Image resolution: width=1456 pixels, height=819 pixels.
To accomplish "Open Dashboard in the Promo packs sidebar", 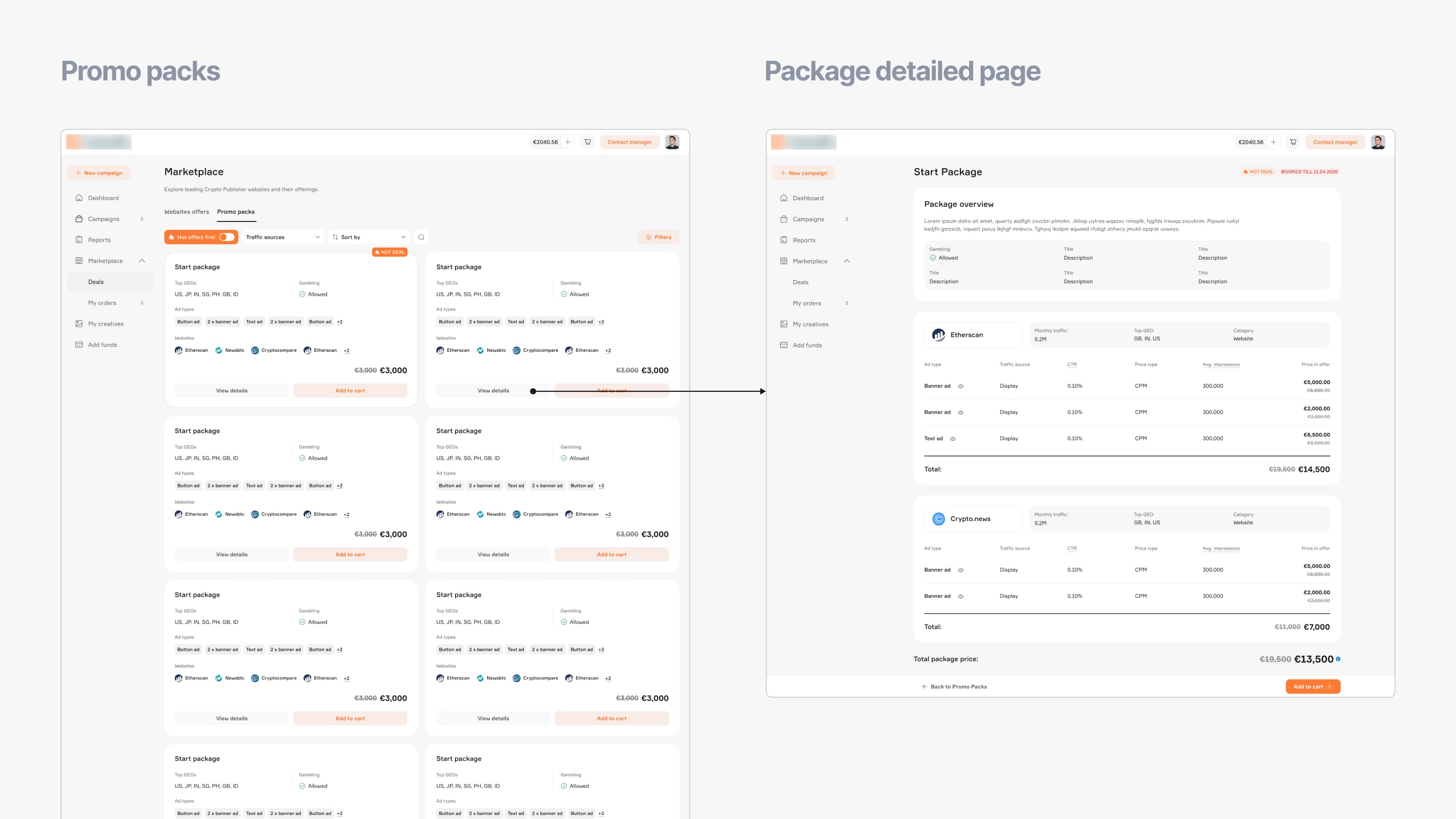I will [104, 198].
